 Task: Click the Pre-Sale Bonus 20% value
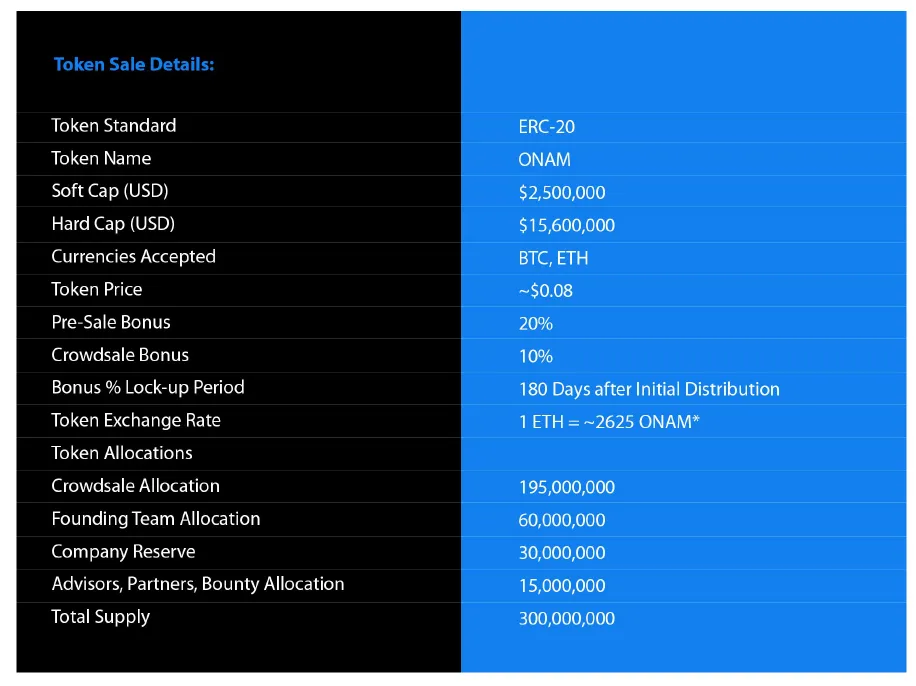coord(536,324)
